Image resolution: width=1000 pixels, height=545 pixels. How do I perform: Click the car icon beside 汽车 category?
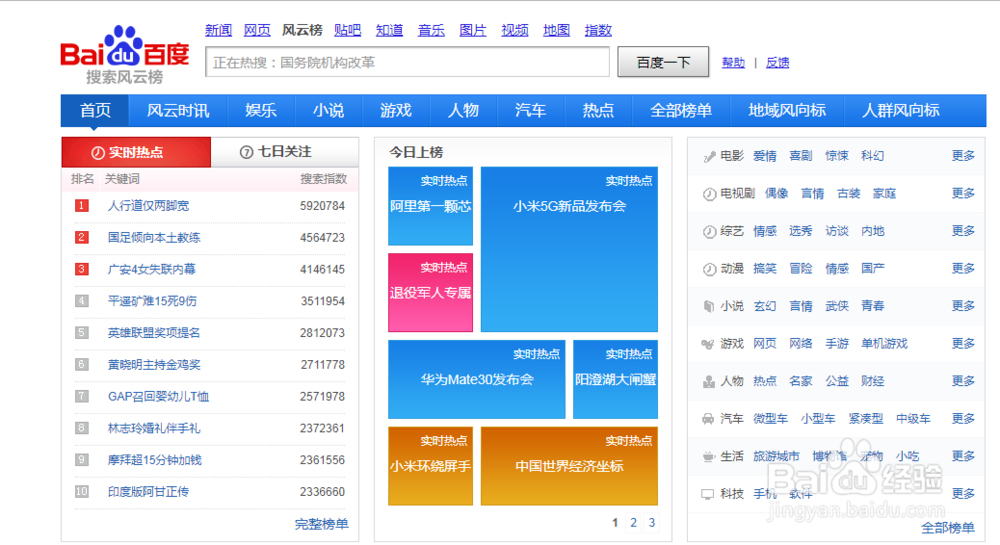pos(708,419)
